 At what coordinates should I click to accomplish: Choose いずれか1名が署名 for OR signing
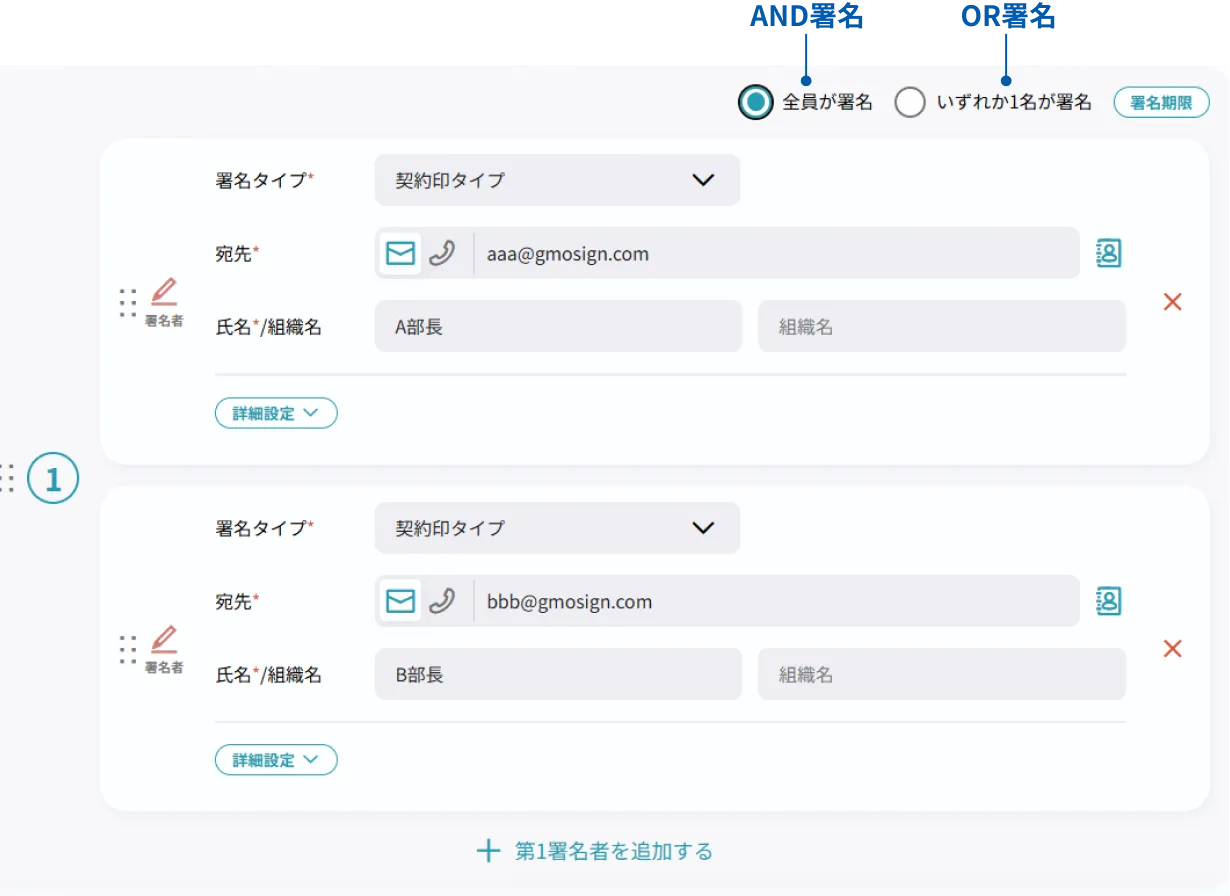click(910, 102)
